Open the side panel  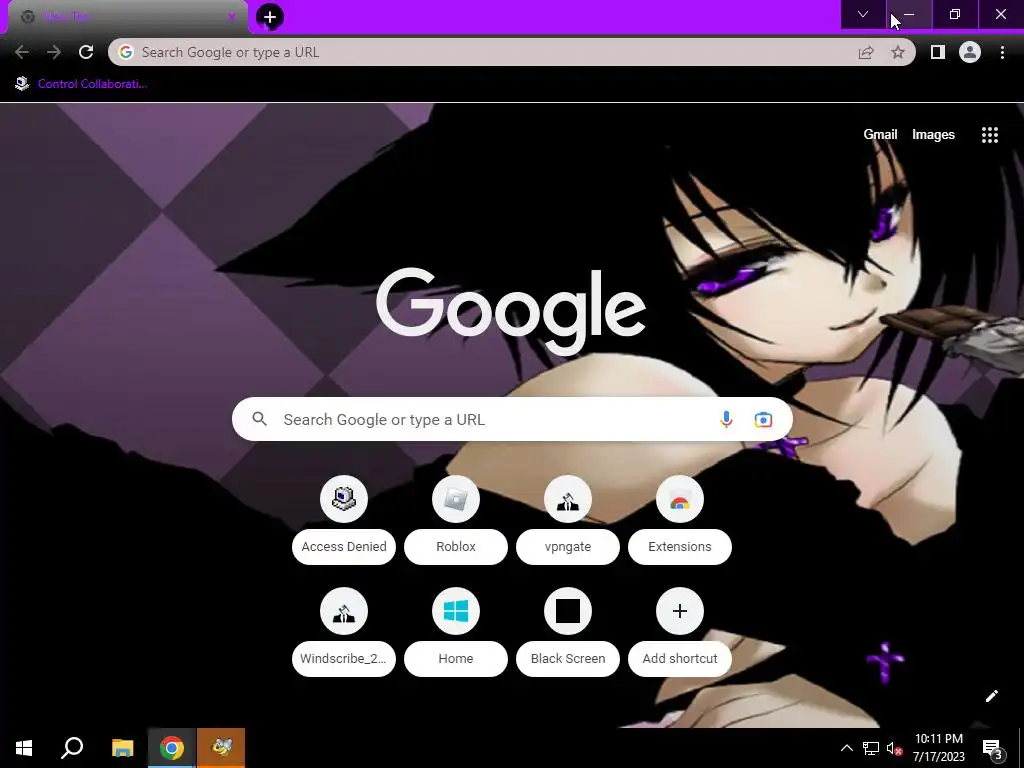pos(938,52)
